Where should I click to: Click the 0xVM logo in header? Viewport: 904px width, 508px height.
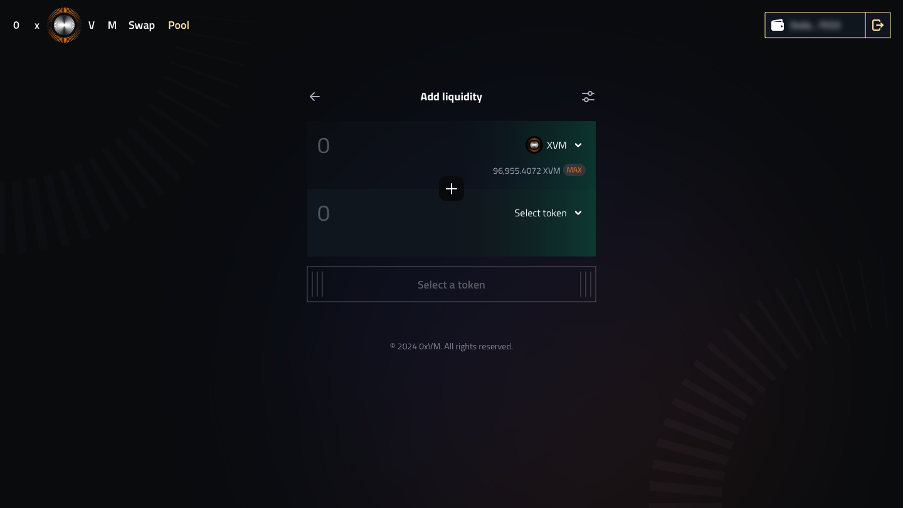(x=64, y=25)
